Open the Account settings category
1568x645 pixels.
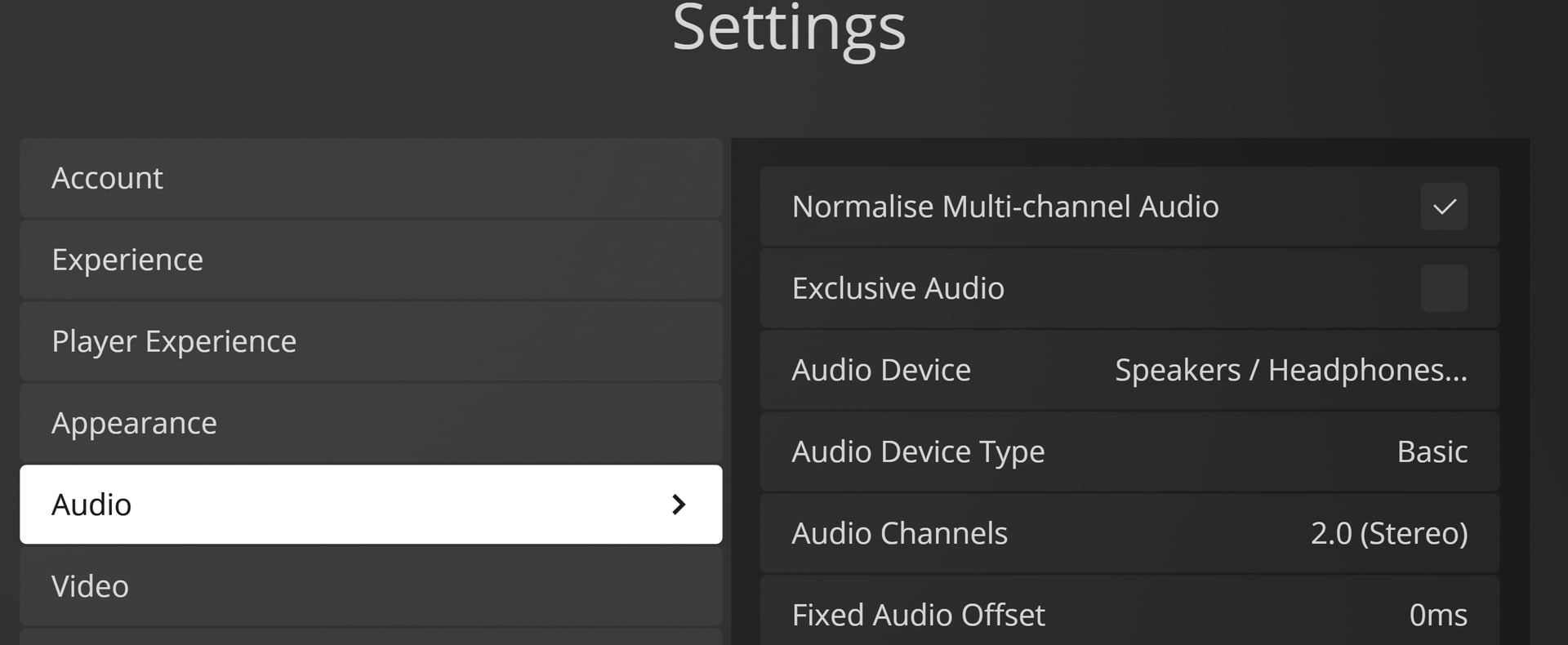pos(107,178)
